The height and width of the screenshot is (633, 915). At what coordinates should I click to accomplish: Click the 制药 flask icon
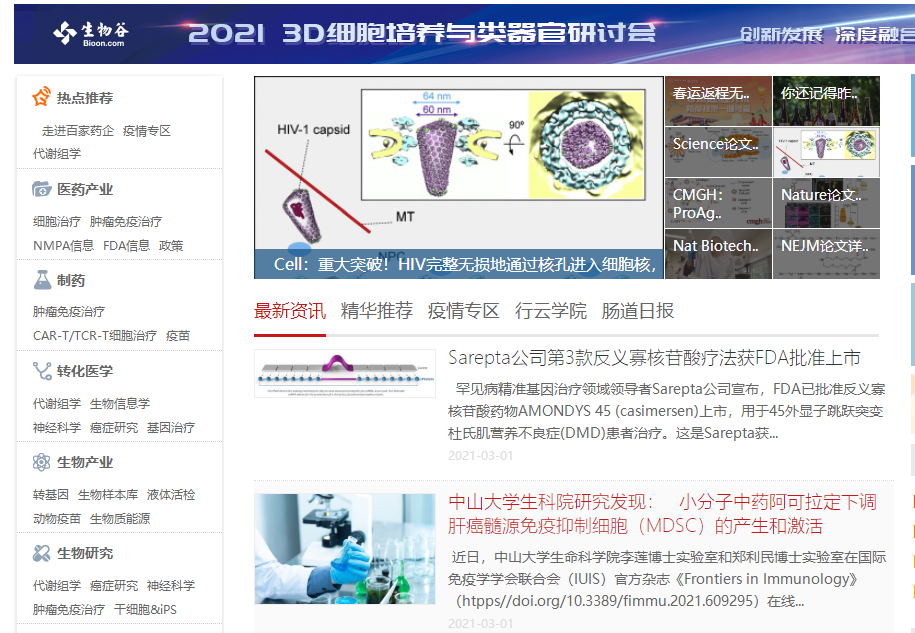[x=41, y=280]
